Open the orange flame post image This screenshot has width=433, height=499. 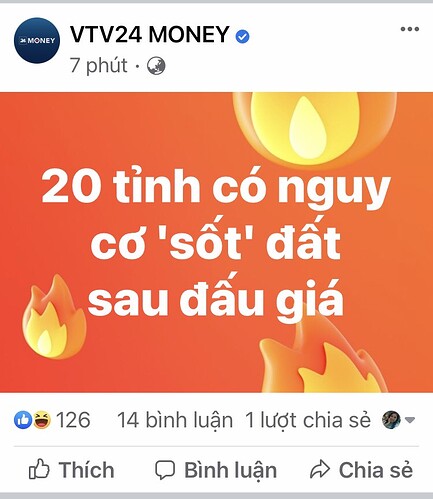tap(216, 242)
